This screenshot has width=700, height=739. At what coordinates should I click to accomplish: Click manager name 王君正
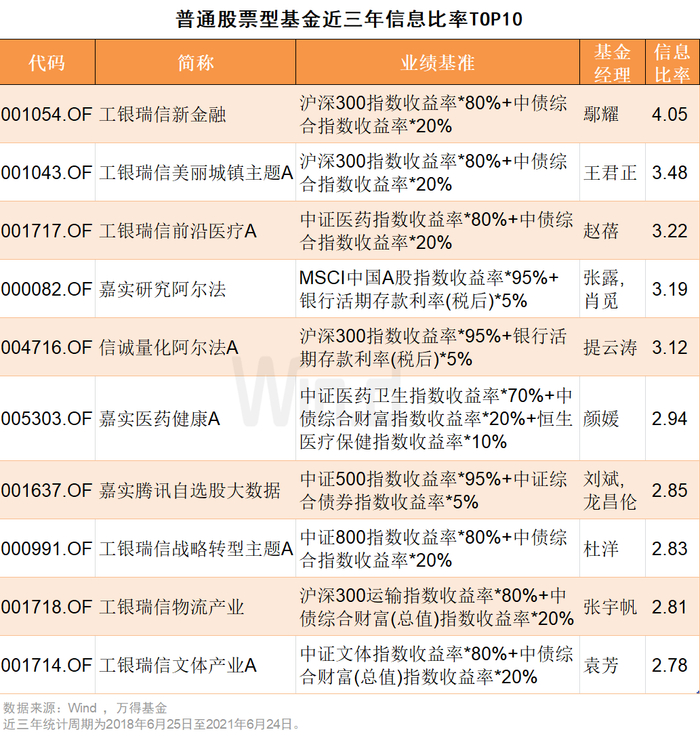click(610, 173)
